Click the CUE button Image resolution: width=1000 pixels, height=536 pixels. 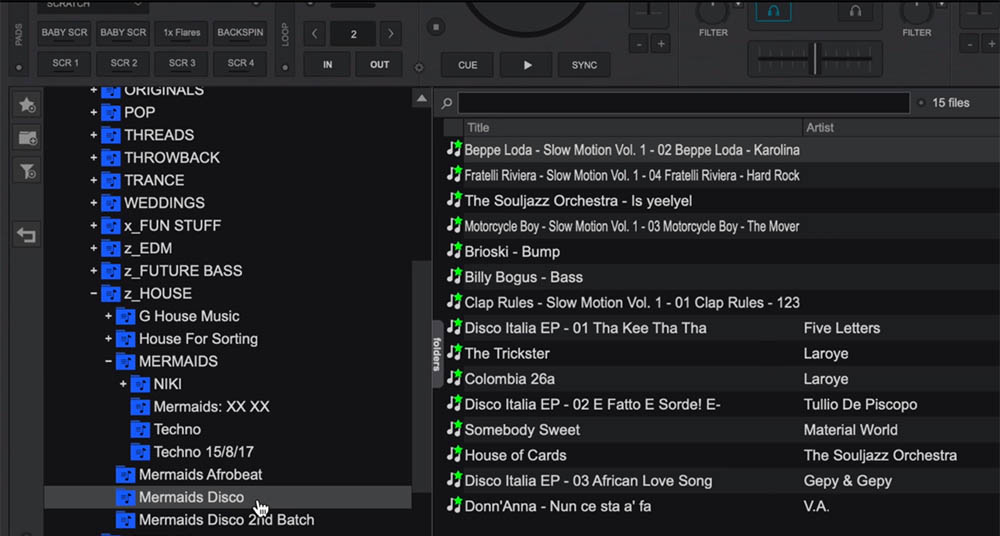[x=467, y=65]
